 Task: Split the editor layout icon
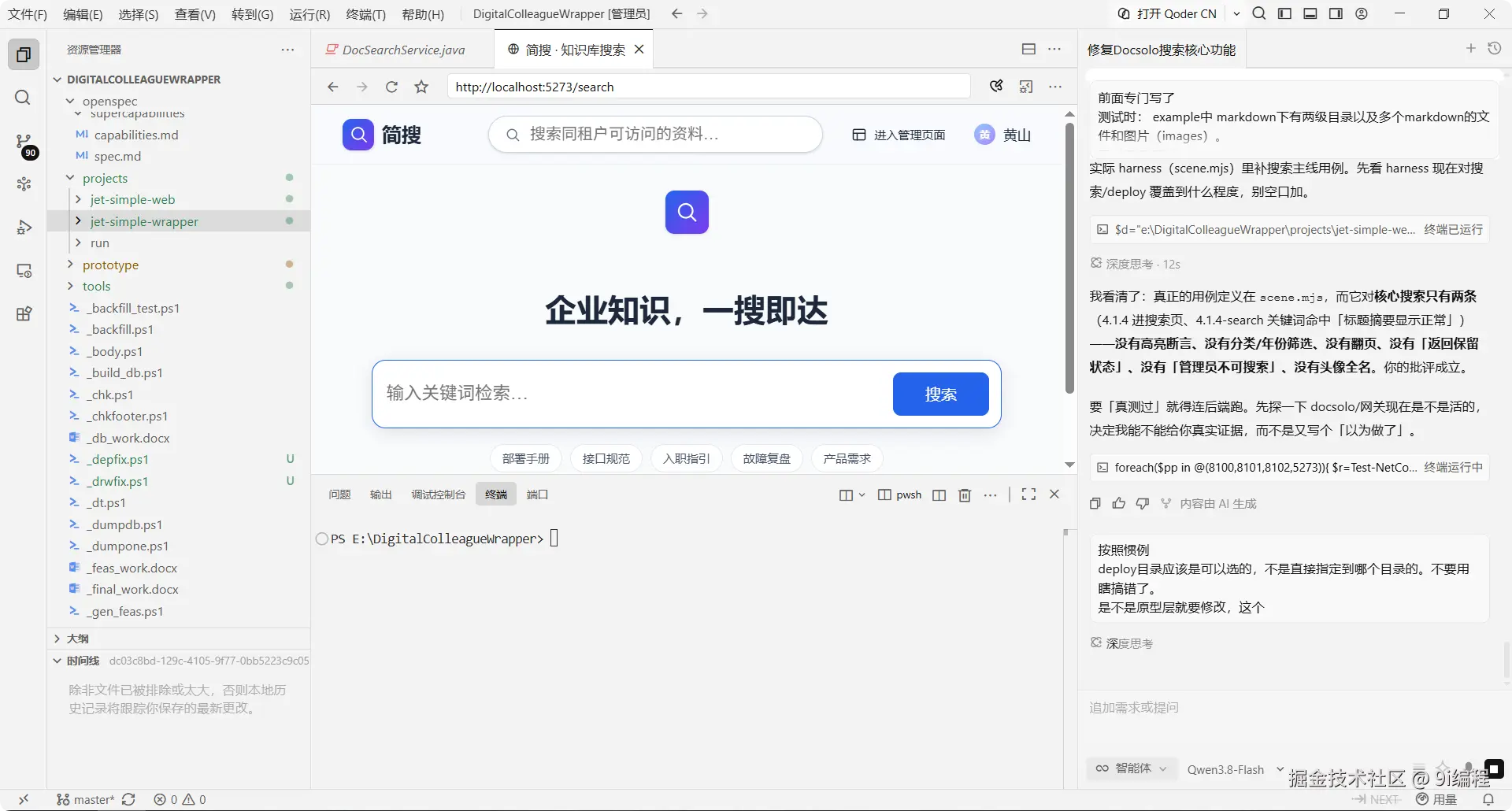click(1028, 49)
